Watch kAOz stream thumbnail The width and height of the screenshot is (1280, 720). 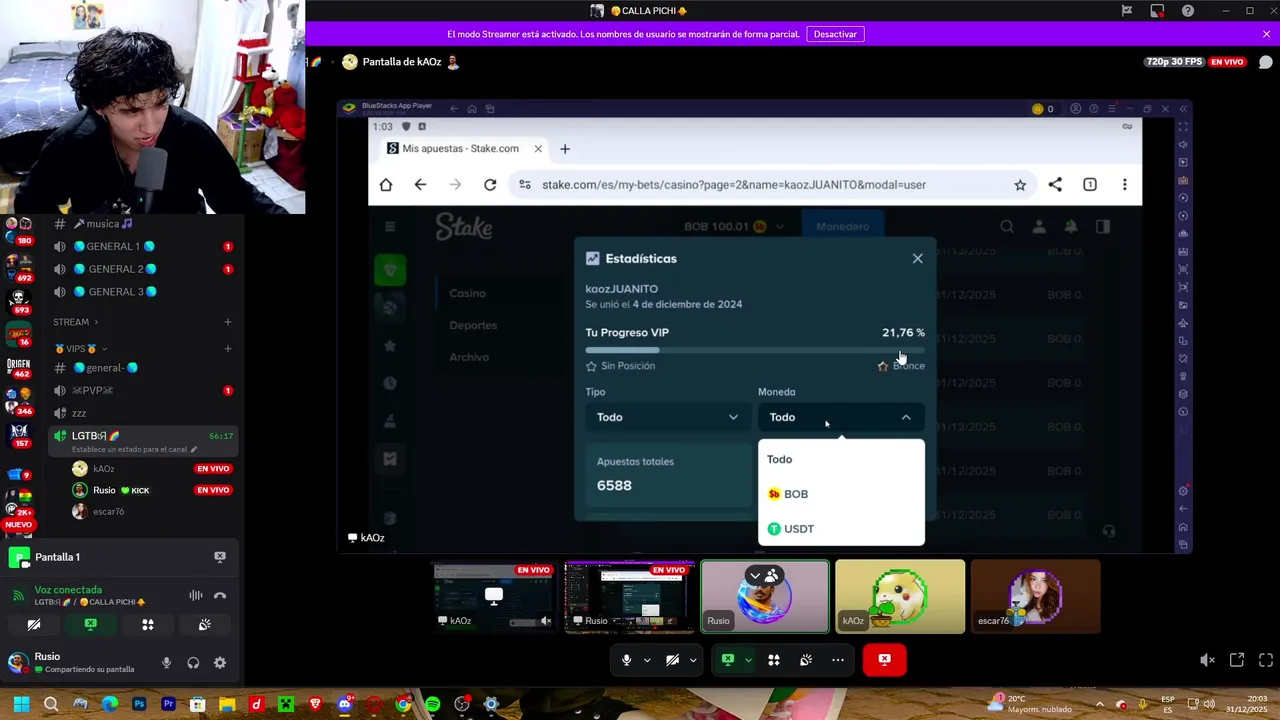[493, 597]
